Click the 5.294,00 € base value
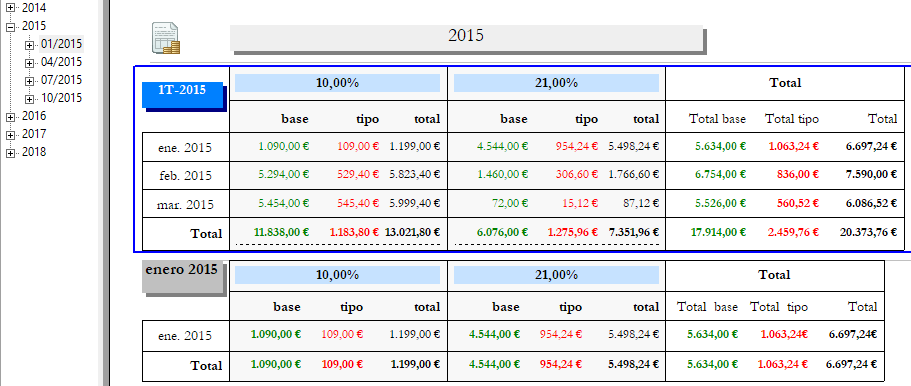Screen dimensions: 911x386 [284, 174]
